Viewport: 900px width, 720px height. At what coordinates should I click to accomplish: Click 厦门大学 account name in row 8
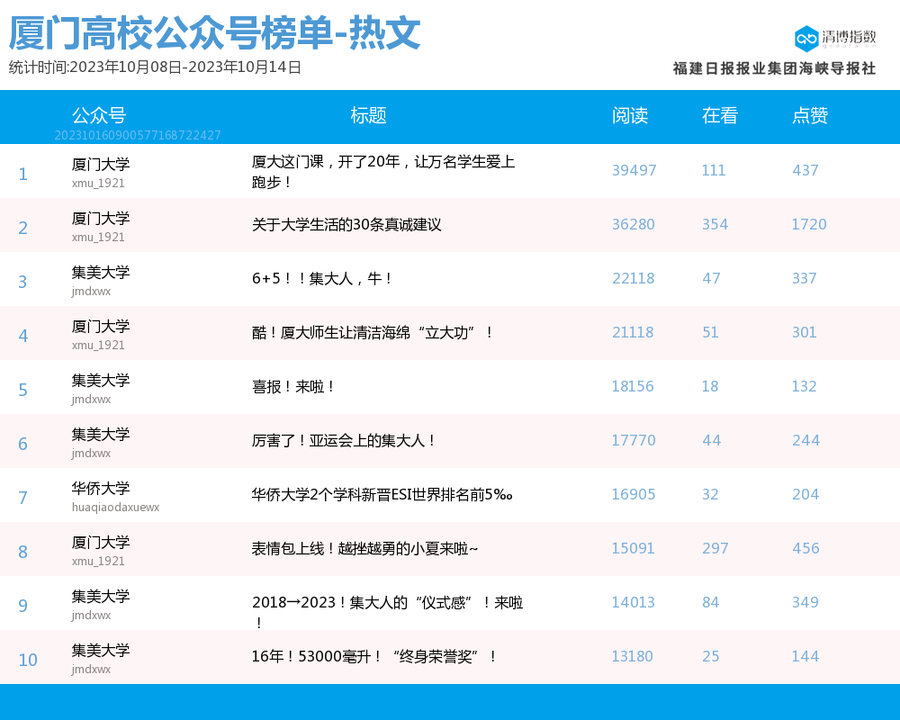click(100, 543)
